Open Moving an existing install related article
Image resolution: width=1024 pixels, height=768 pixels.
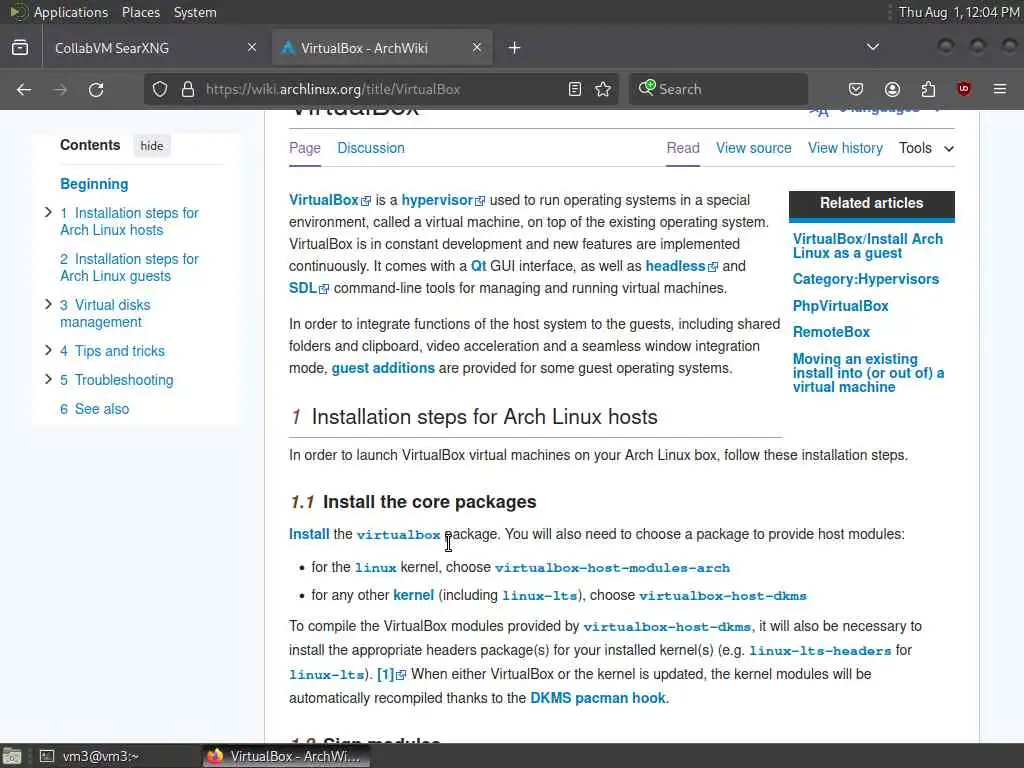869,373
